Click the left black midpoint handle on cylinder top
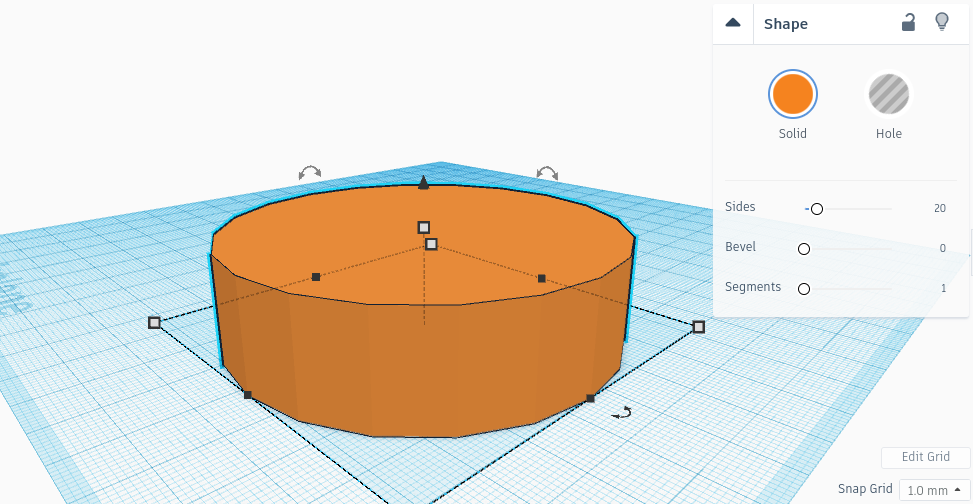The height and width of the screenshot is (504, 973). (316, 277)
